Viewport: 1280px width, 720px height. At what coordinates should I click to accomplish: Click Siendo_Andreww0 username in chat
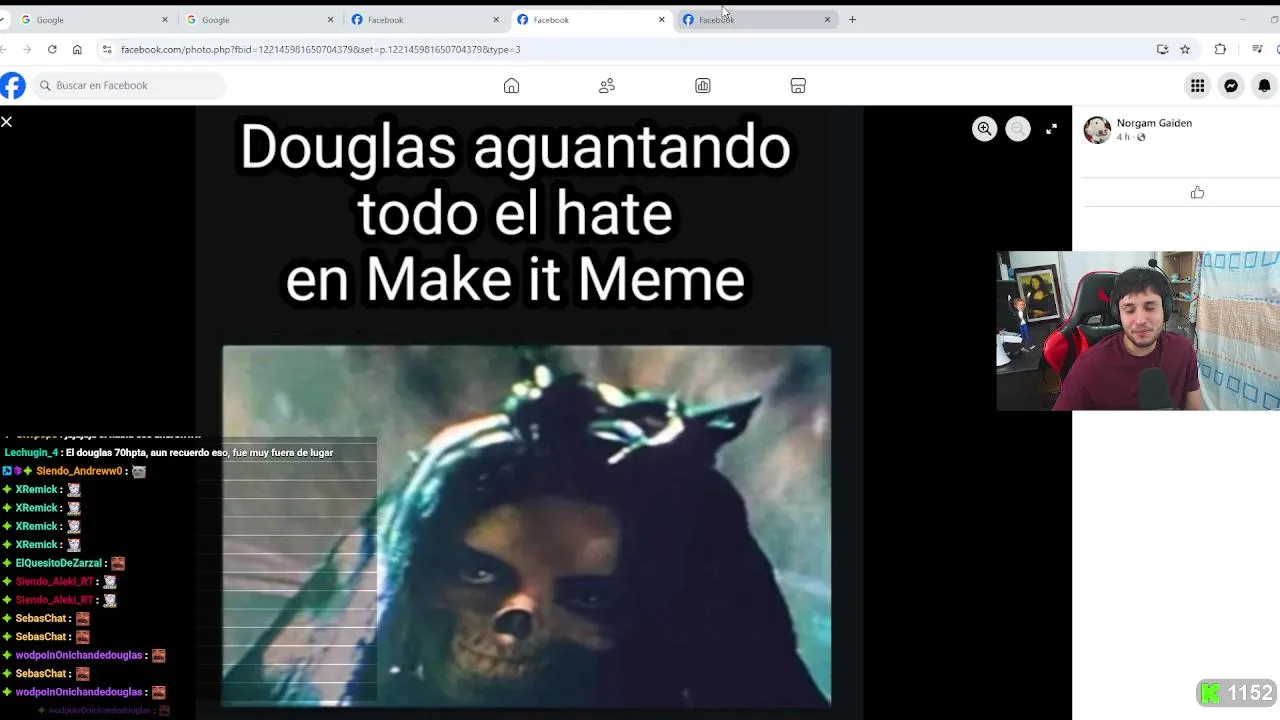click(79, 471)
